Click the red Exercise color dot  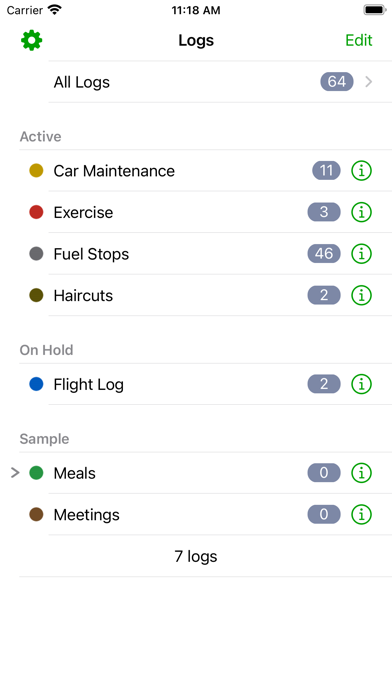click(36, 212)
